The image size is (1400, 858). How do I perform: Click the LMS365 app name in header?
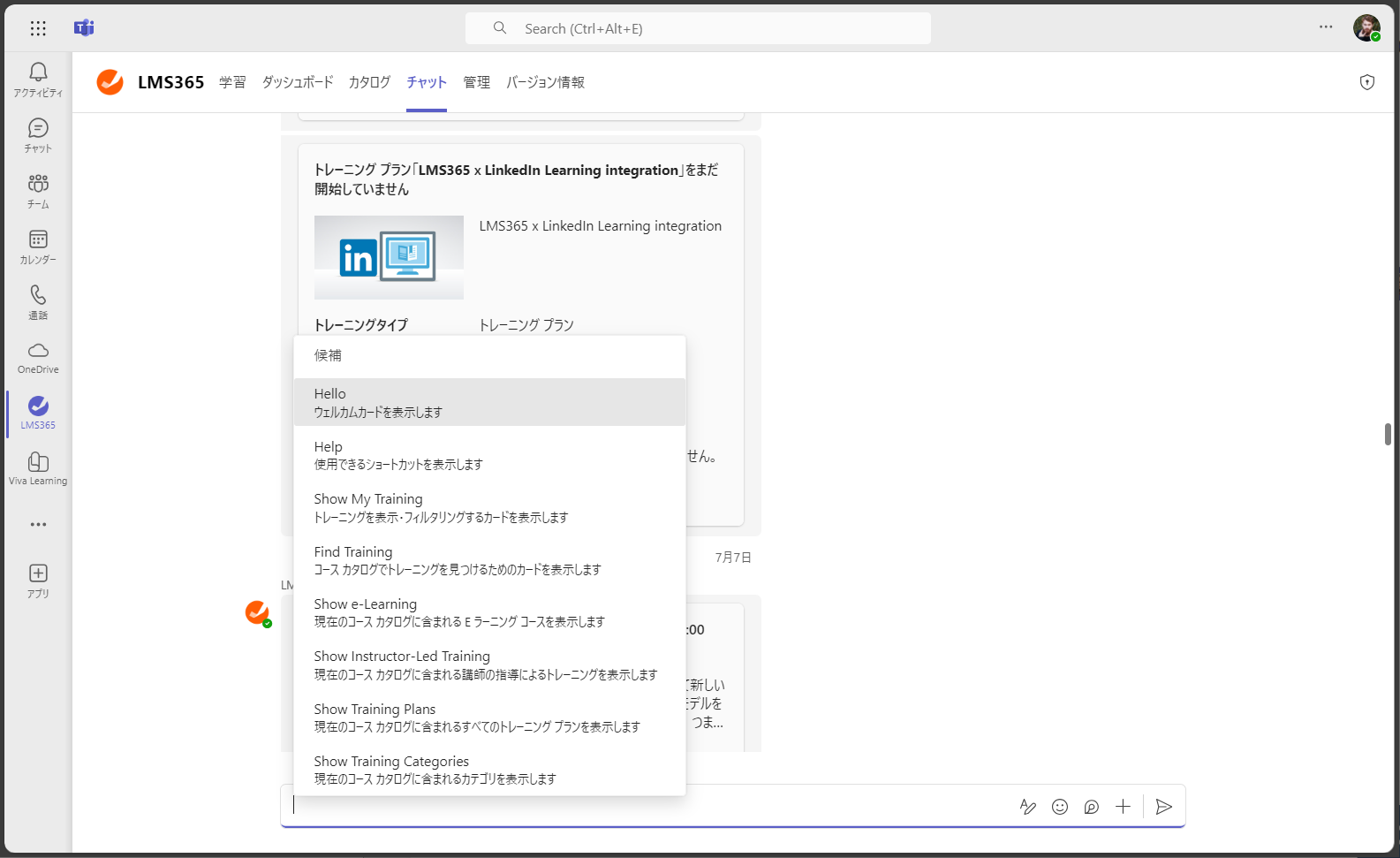point(171,82)
